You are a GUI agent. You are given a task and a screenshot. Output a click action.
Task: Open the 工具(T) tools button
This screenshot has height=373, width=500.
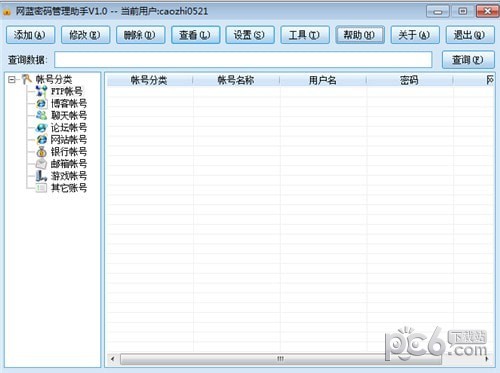point(305,35)
